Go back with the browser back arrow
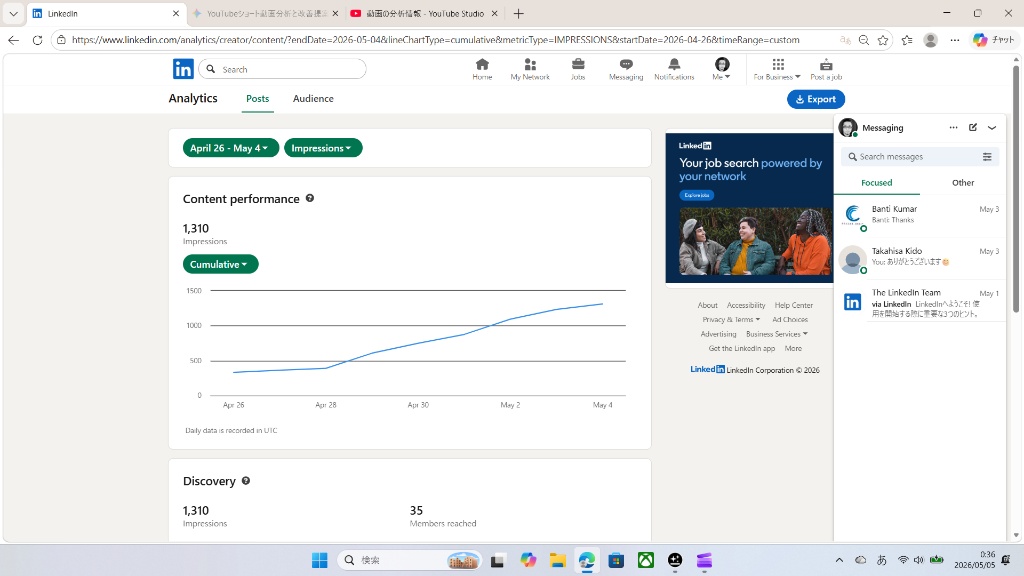 click(14, 40)
